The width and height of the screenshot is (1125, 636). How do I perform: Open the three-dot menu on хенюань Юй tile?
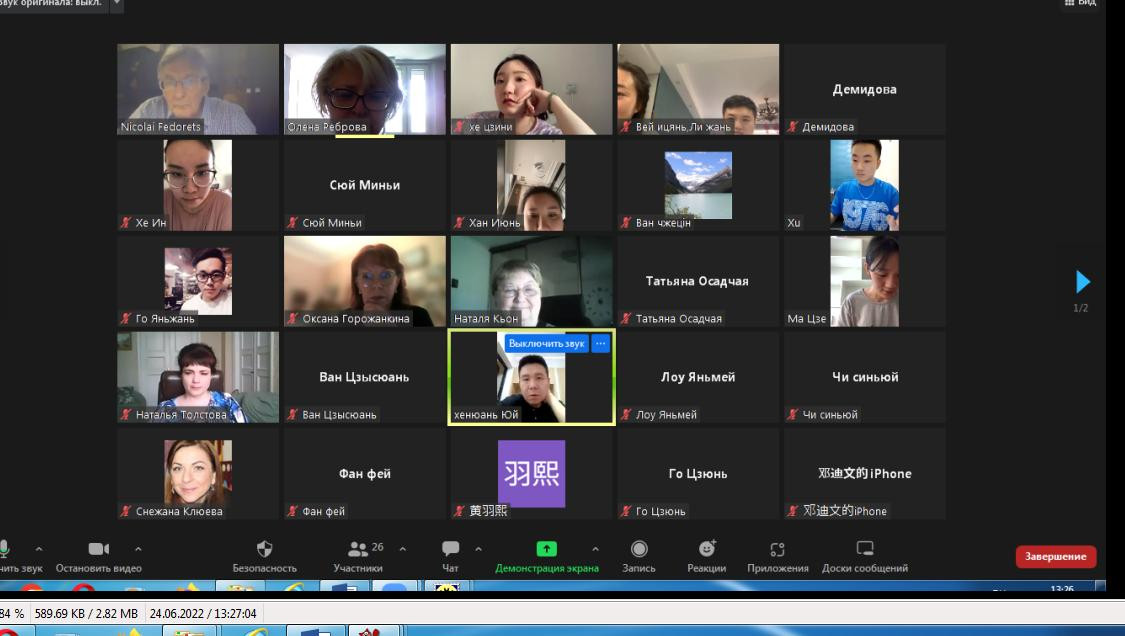[x=601, y=343]
